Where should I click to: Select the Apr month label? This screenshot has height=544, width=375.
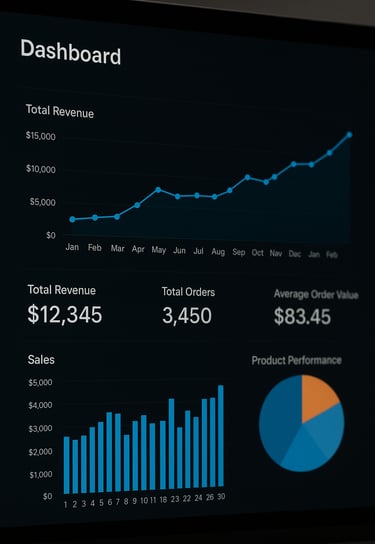[x=138, y=249]
